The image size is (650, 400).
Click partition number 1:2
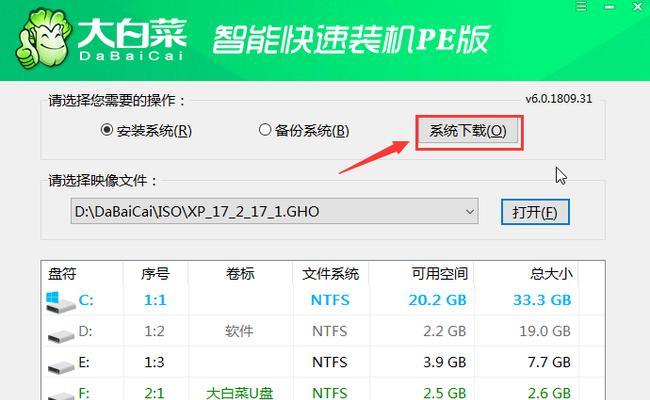pos(155,331)
